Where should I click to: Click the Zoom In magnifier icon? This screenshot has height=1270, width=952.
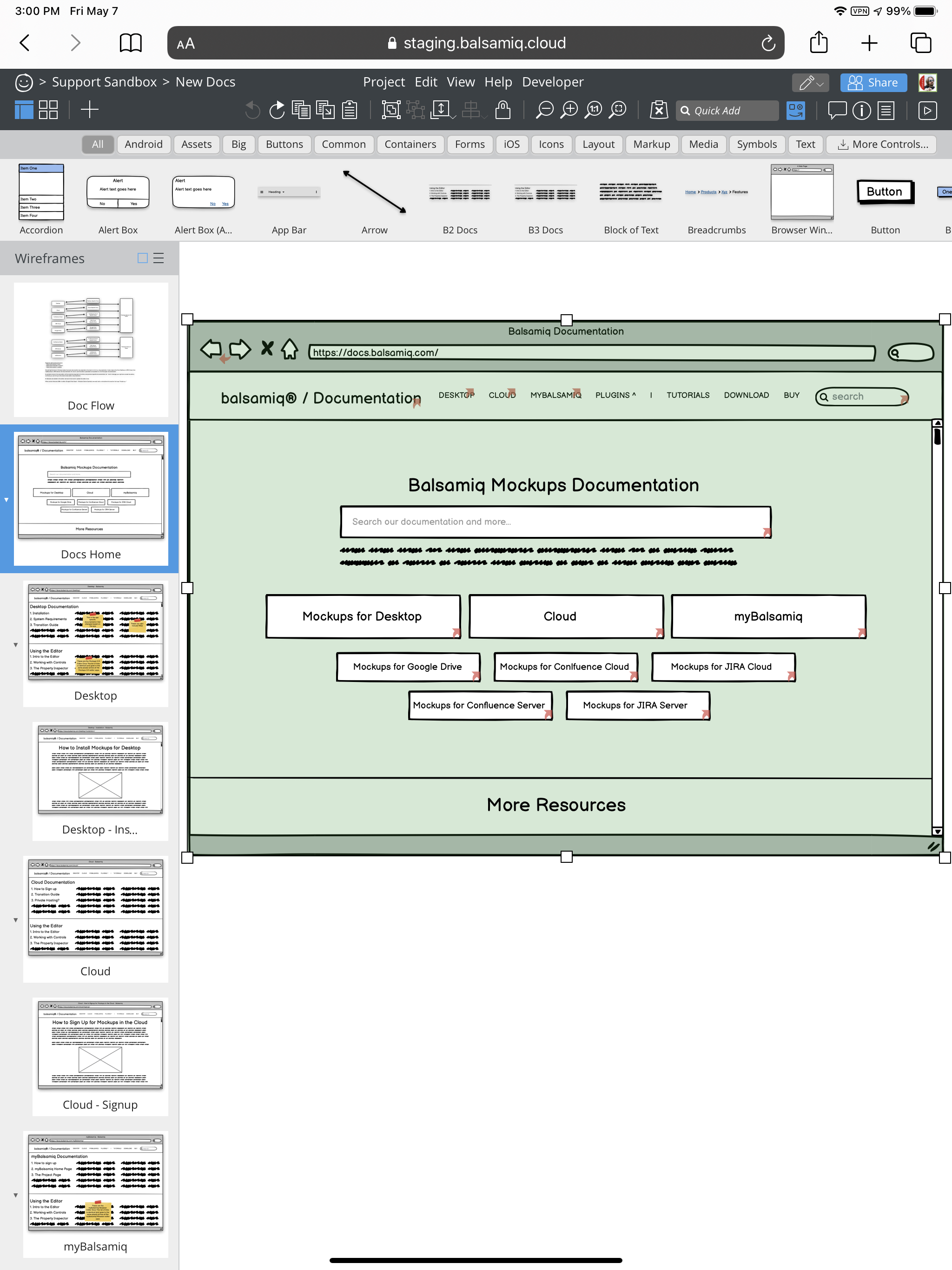pos(569,110)
